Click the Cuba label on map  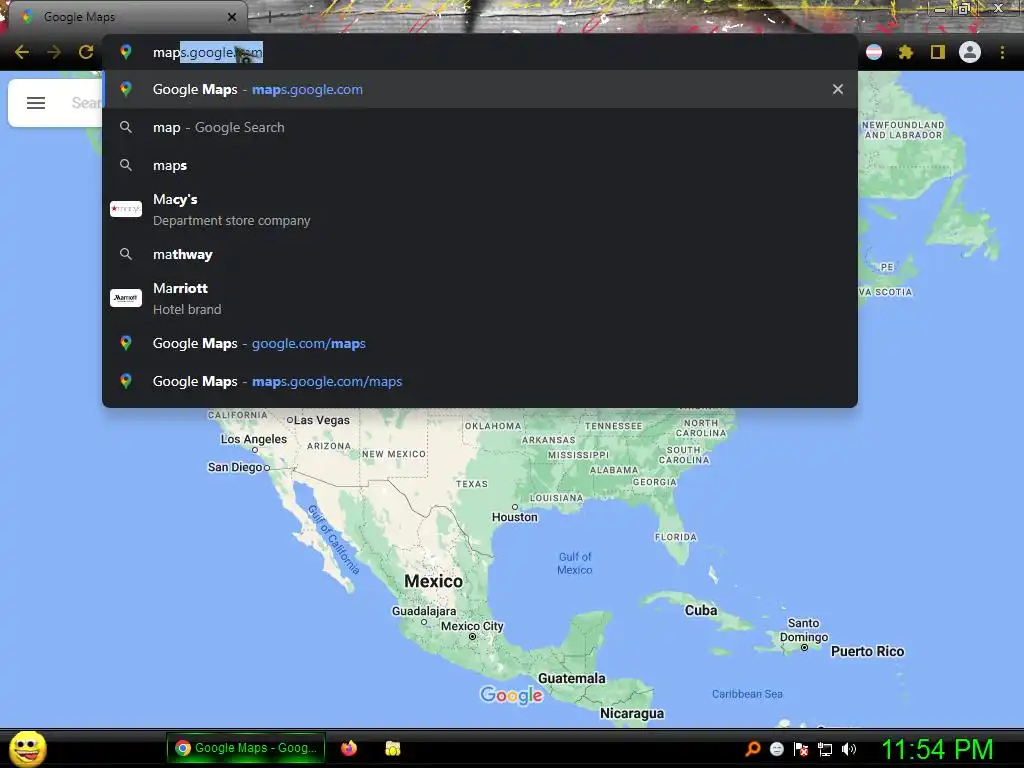(x=701, y=611)
